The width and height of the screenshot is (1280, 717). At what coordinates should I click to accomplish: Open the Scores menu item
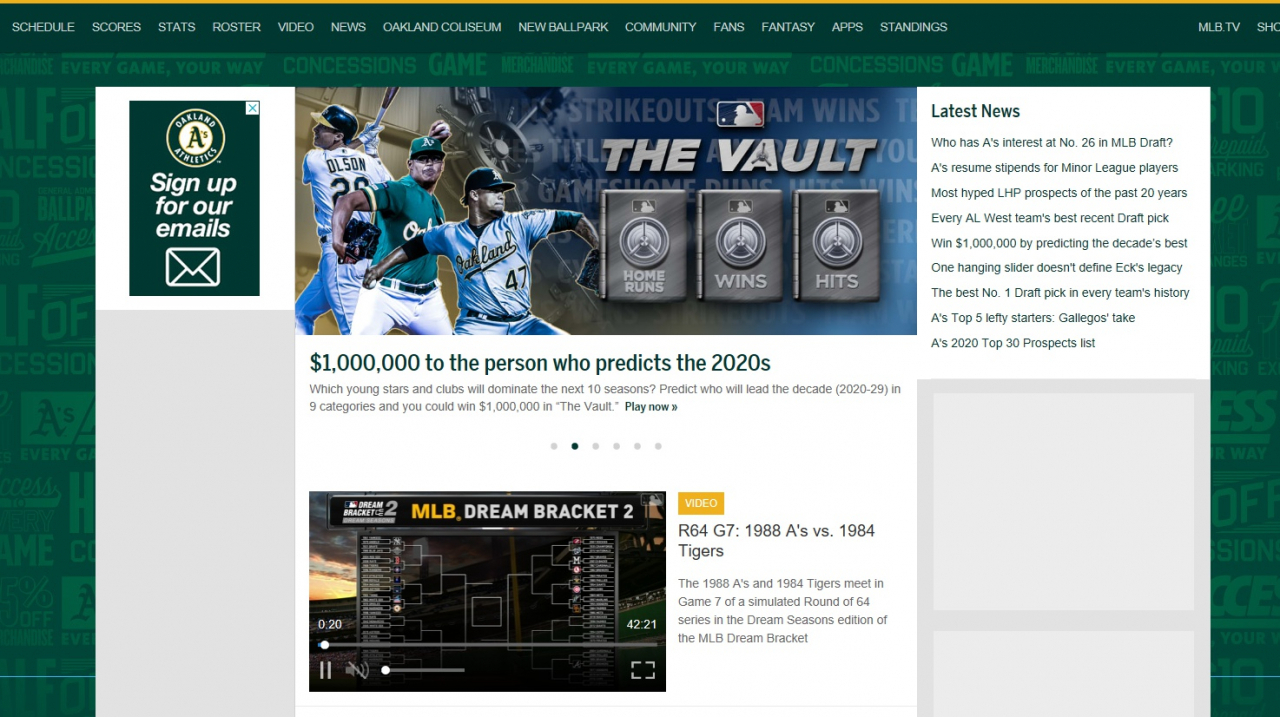tap(116, 27)
